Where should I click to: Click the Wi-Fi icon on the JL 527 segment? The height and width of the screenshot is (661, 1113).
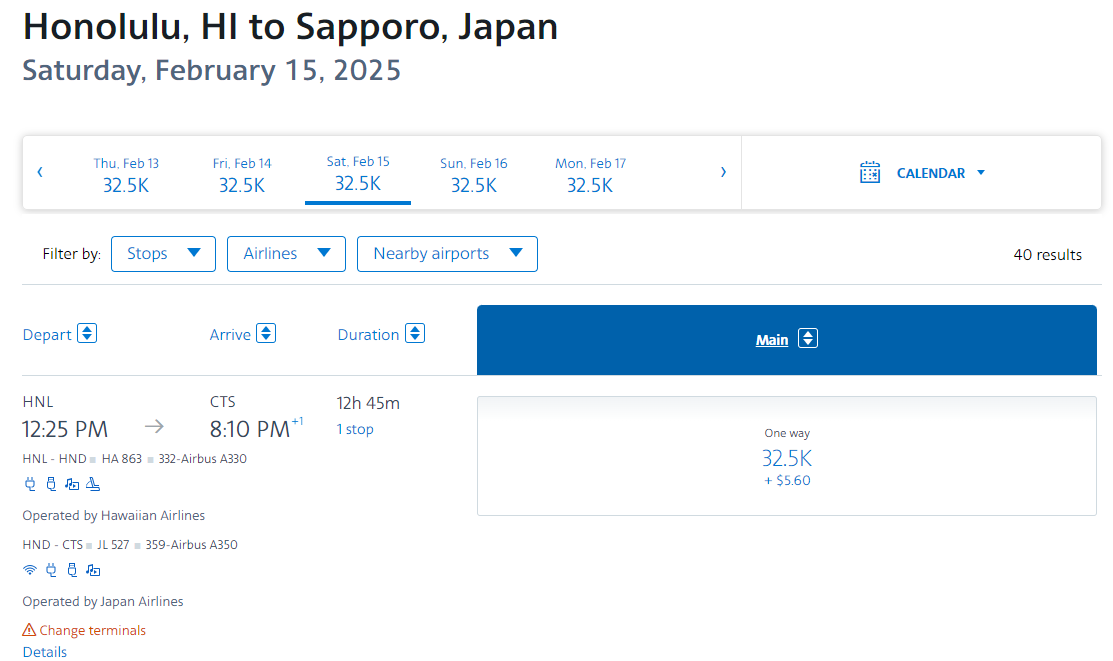tap(29, 569)
